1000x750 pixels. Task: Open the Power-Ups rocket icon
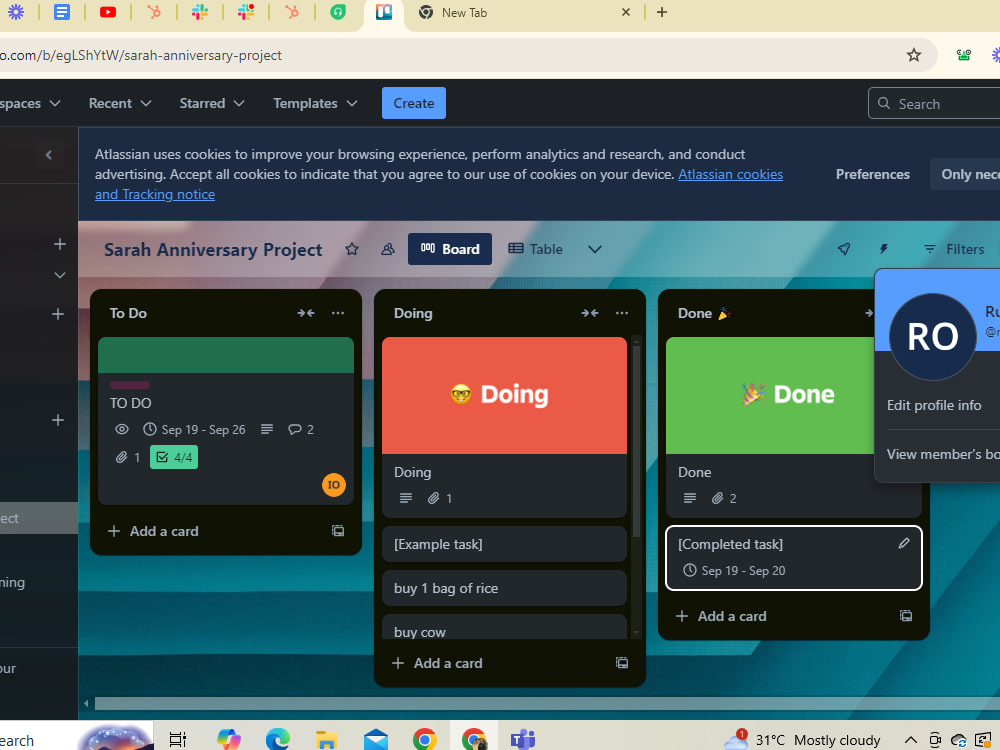pyautogui.click(x=844, y=249)
